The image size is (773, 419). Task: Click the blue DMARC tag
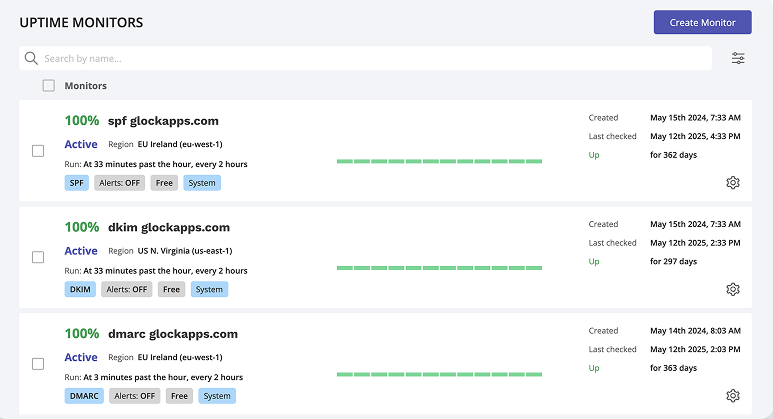(85, 395)
